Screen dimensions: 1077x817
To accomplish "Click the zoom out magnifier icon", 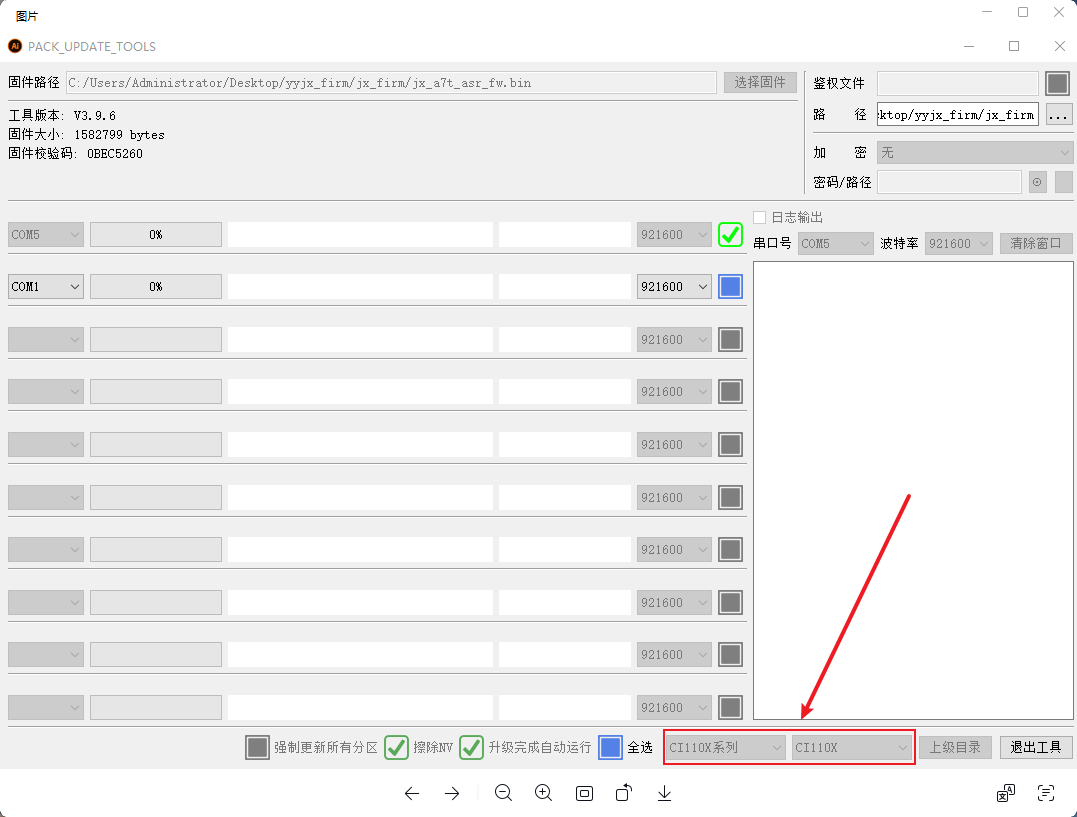I will (x=503, y=793).
